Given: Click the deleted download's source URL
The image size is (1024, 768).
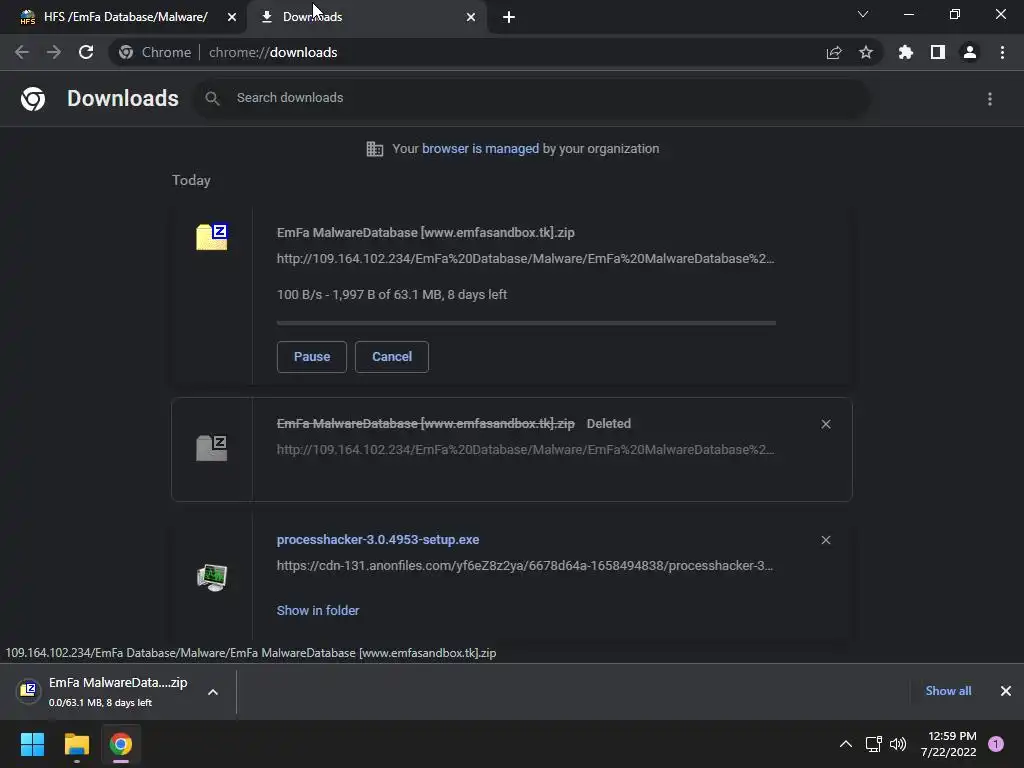Looking at the screenshot, I should coord(526,450).
